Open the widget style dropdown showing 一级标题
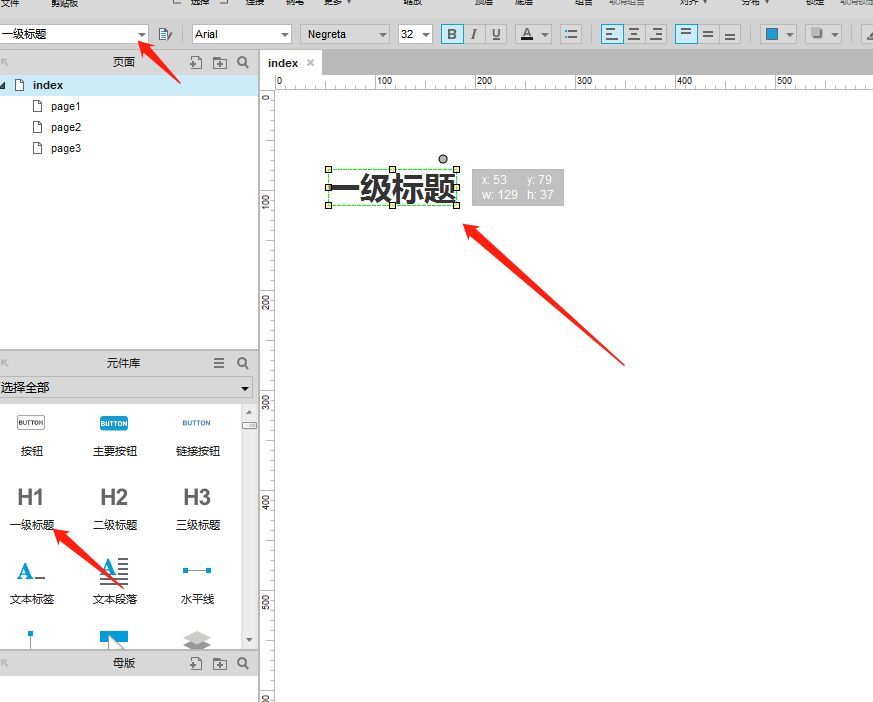Image resolution: width=873 pixels, height=702 pixels. point(73,34)
